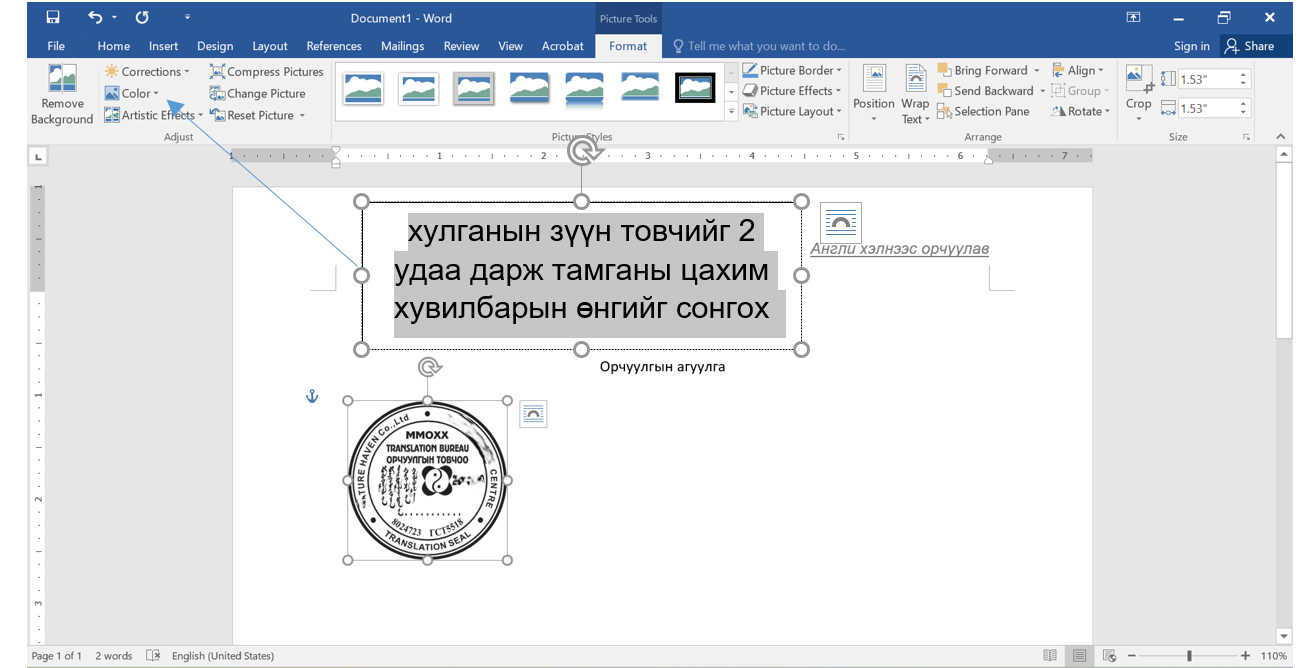Select the Crop tool

coord(1138,80)
